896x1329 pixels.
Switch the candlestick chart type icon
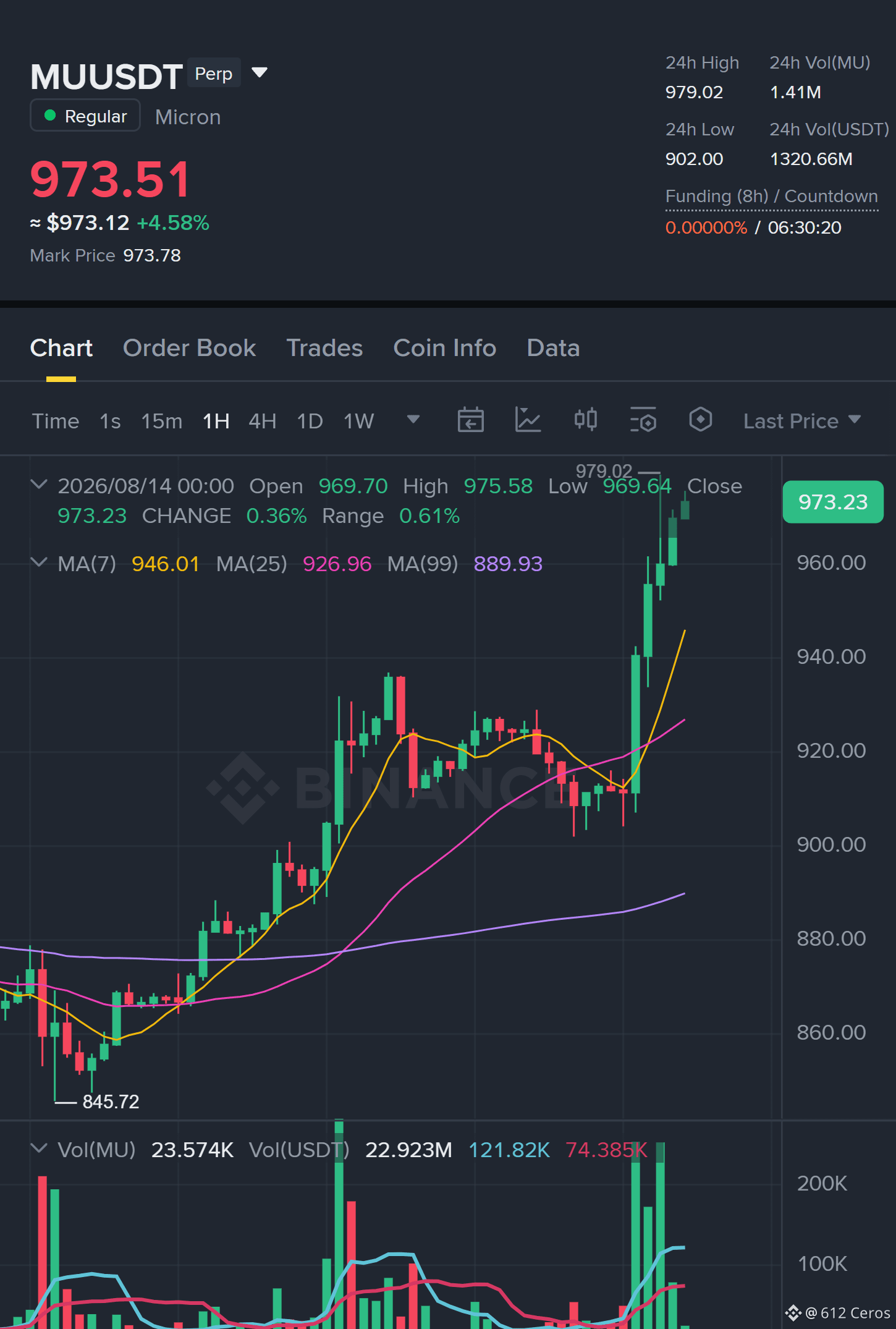click(585, 420)
